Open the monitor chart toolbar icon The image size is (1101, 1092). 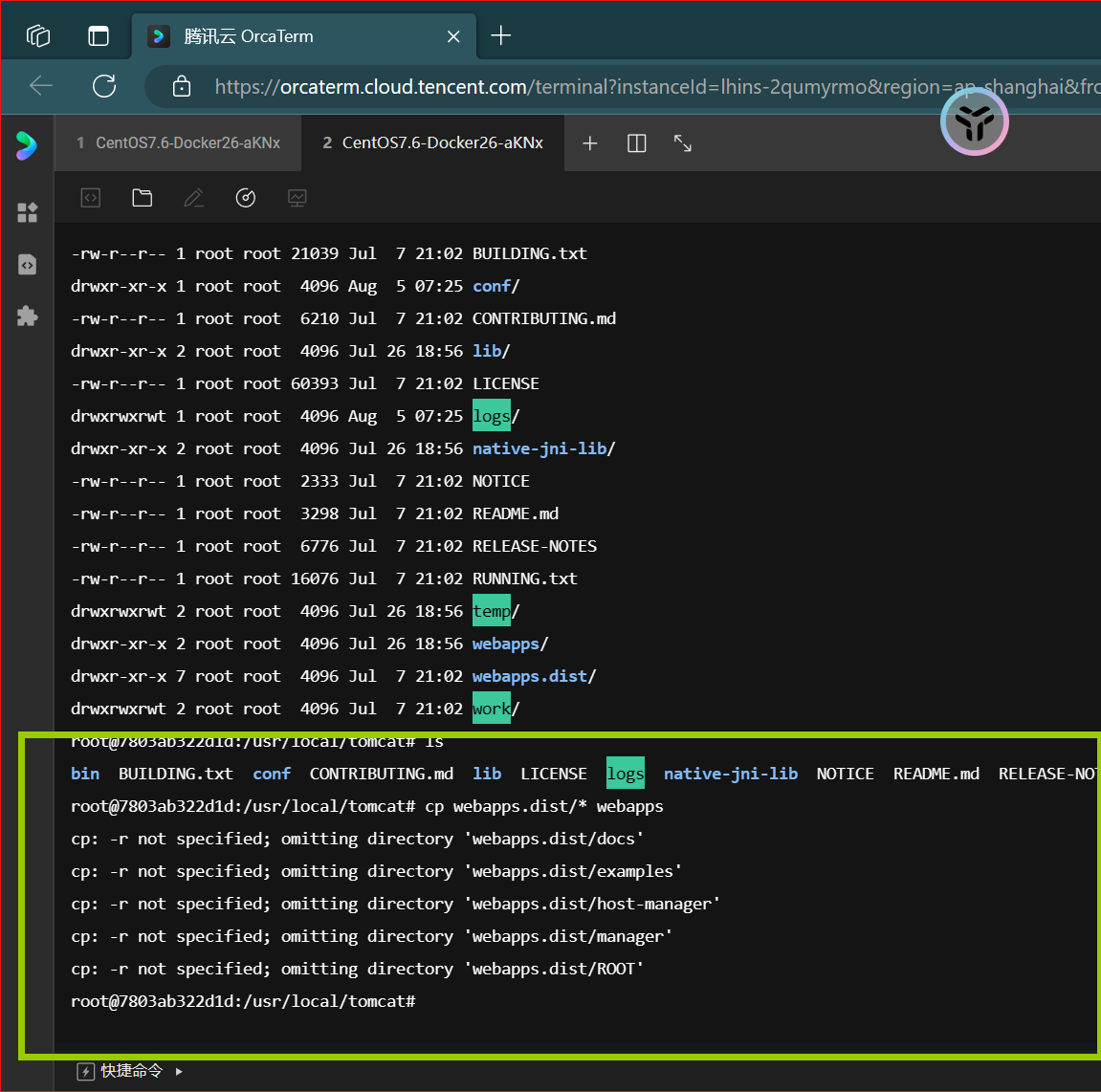coord(297,198)
